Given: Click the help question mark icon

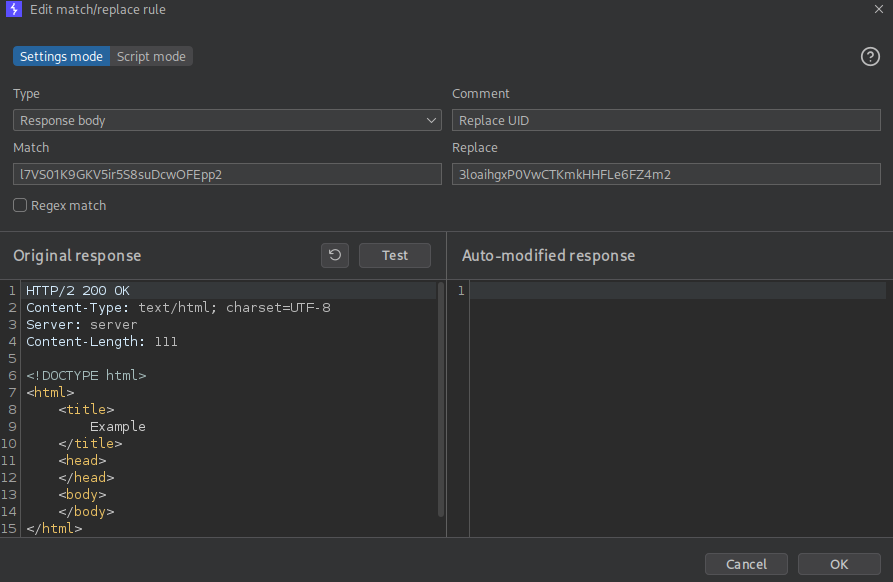Looking at the screenshot, I should click(x=870, y=57).
